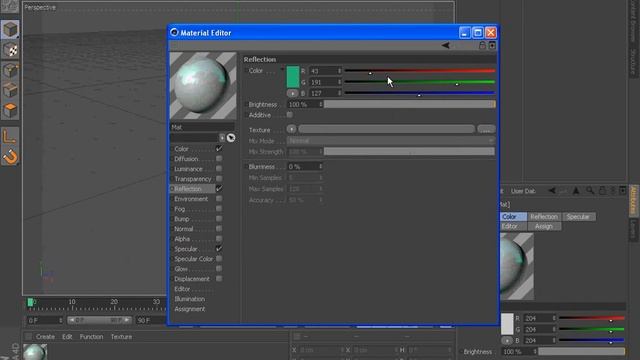The image size is (640, 360).
Task: Enable the Transparency channel checkbox
Action: point(219,179)
